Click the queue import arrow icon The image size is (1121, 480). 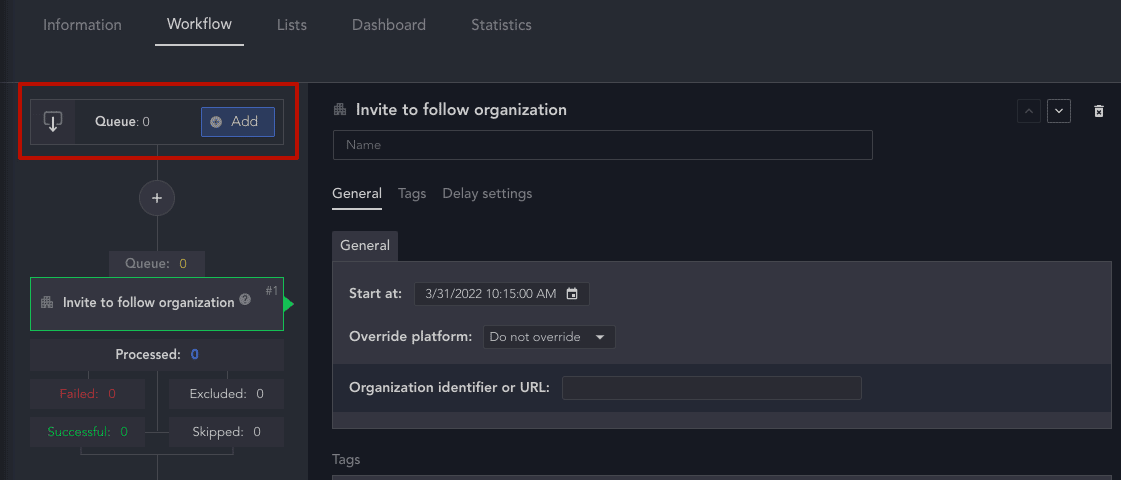(x=53, y=122)
